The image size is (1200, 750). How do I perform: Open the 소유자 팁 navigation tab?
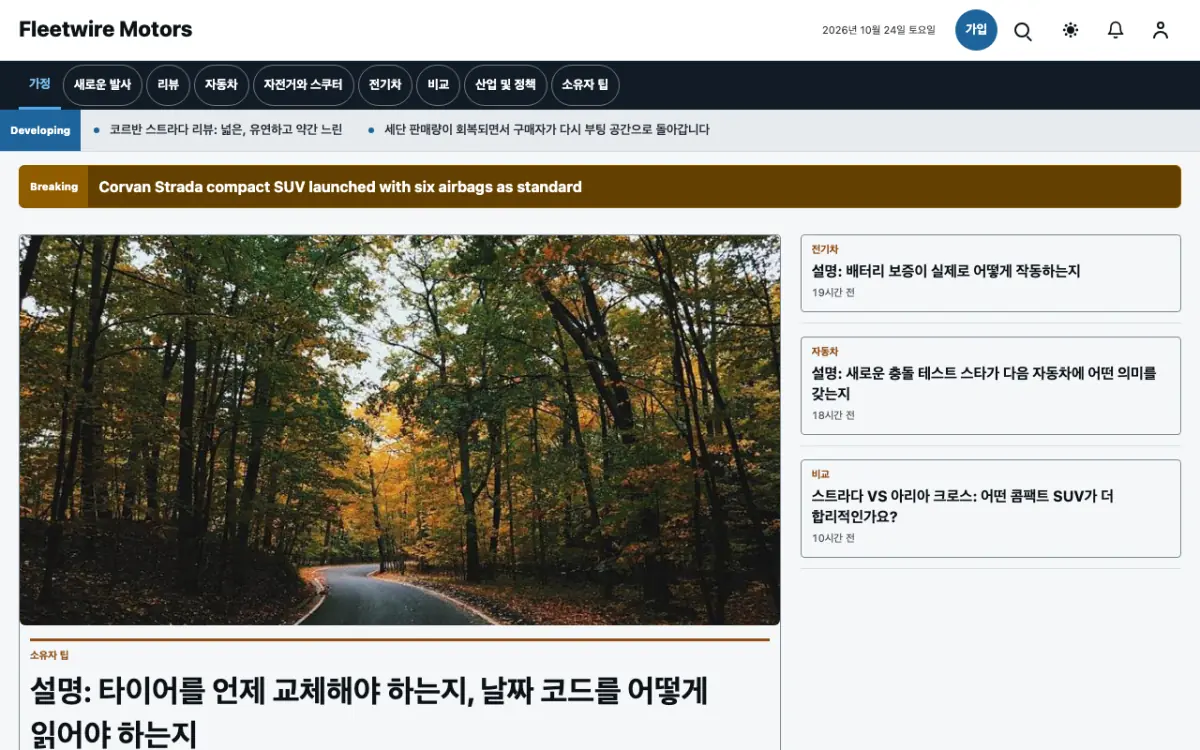click(585, 85)
